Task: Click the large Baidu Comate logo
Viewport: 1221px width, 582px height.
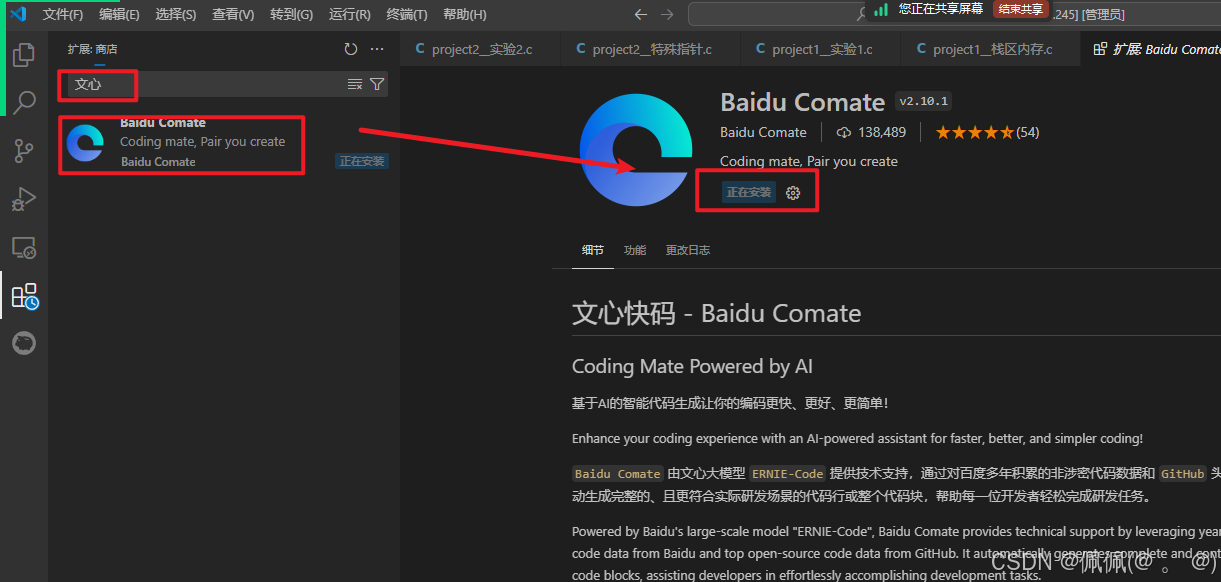Action: (x=635, y=150)
